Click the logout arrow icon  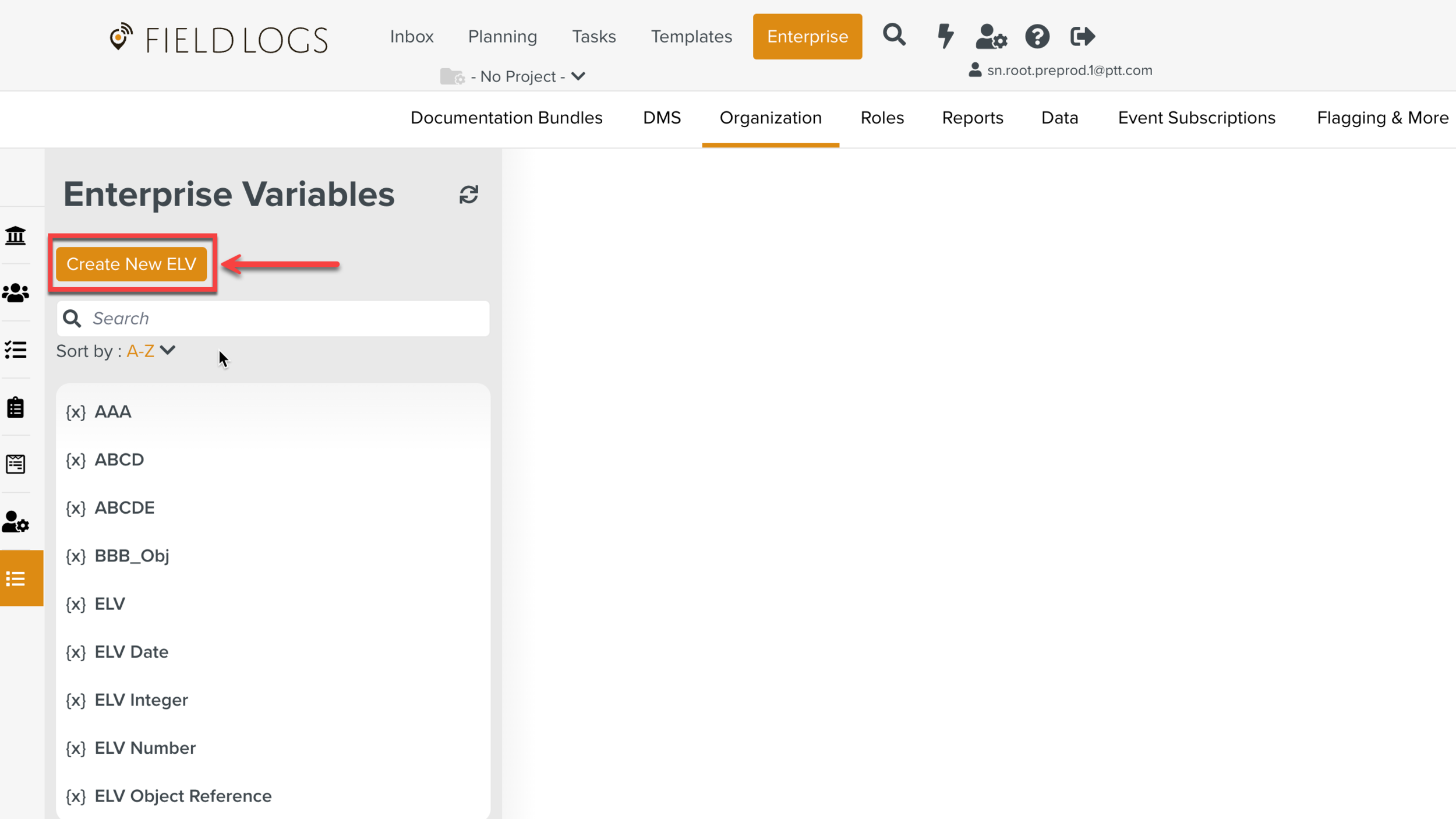point(1082,37)
